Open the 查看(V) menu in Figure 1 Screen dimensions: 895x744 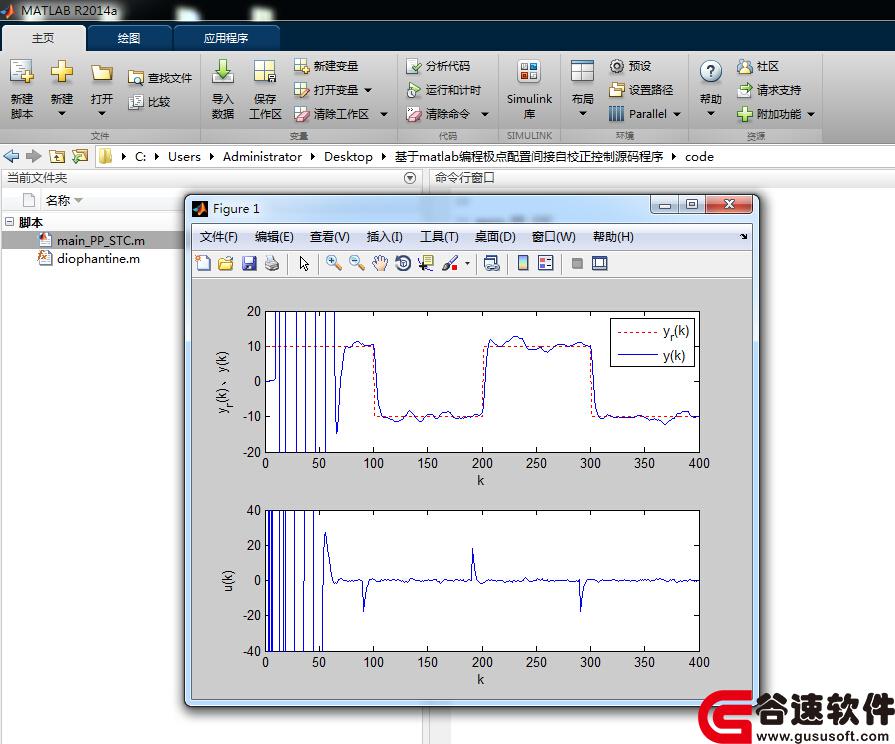pos(329,236)
